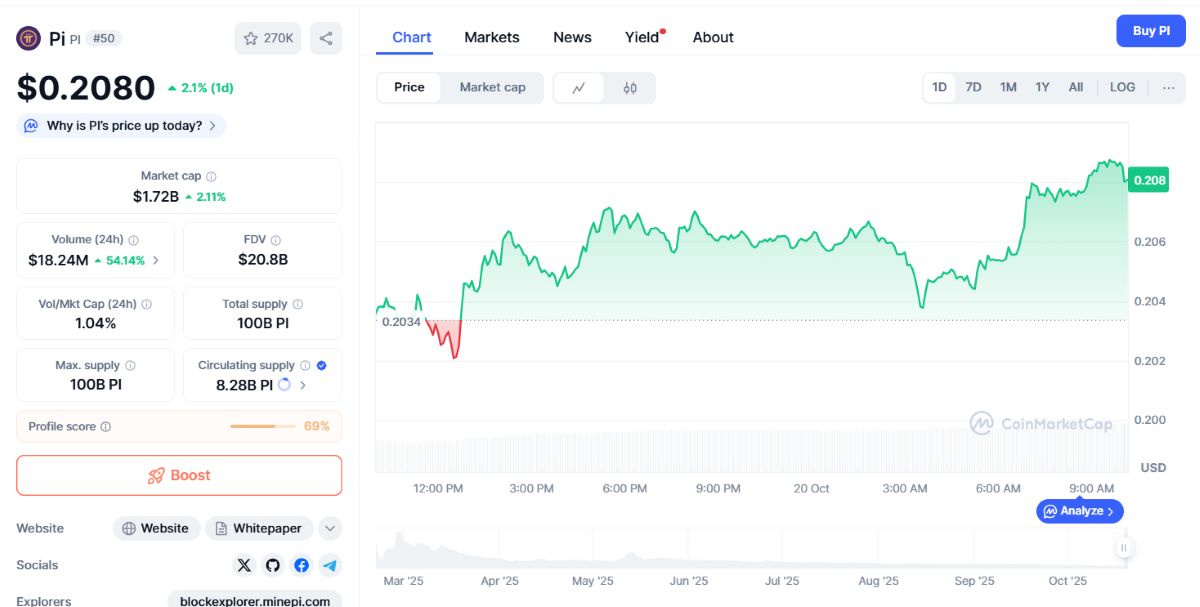Open the share icon button
The height and width of the screenshot is (607, 1200).
click(326, 38)
